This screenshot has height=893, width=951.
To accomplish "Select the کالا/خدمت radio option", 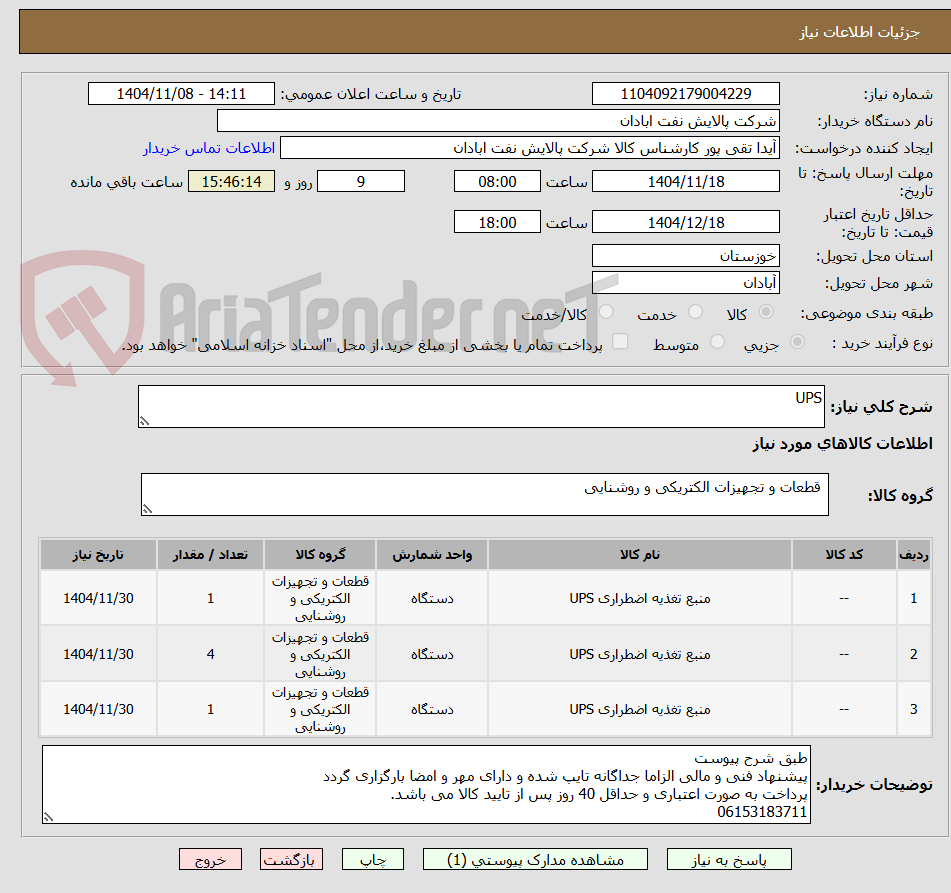I will tap(605, 312).
